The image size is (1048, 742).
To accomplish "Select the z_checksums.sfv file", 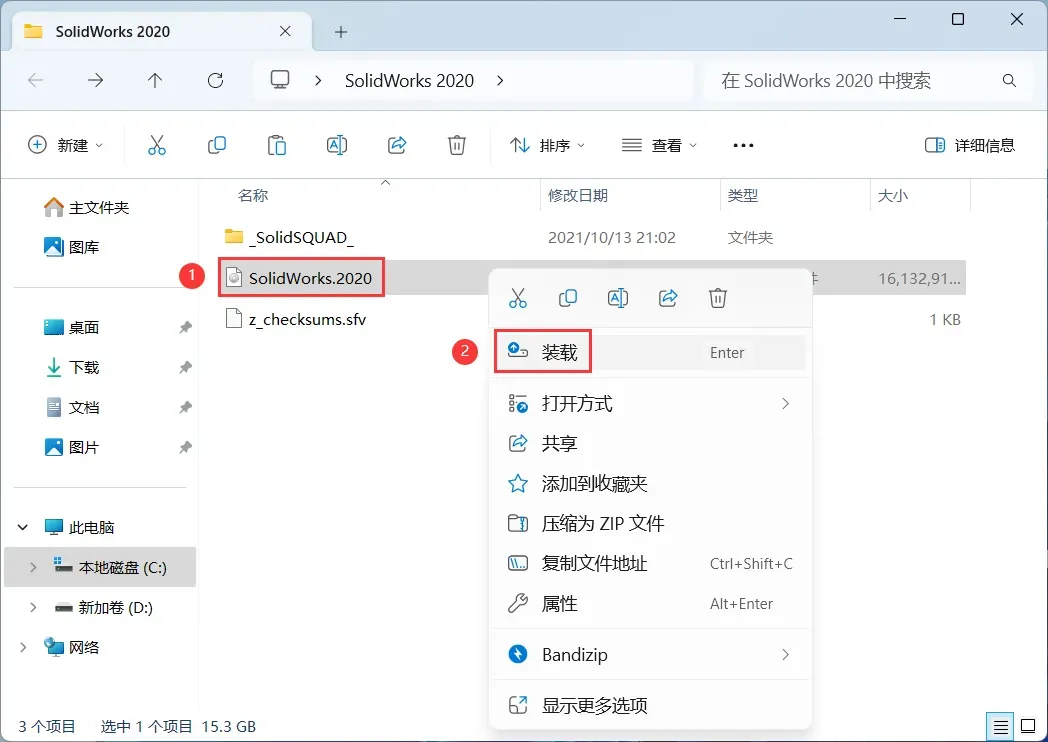I will pyautogui.click(x=296, y=319).
